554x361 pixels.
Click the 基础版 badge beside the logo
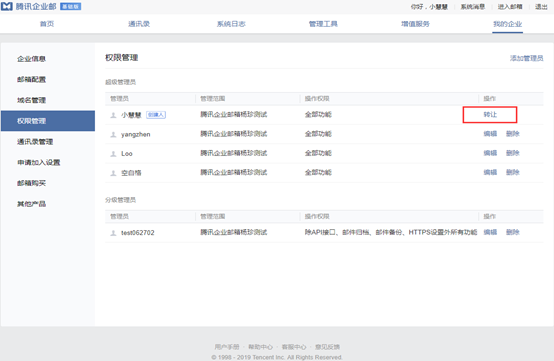70,6
